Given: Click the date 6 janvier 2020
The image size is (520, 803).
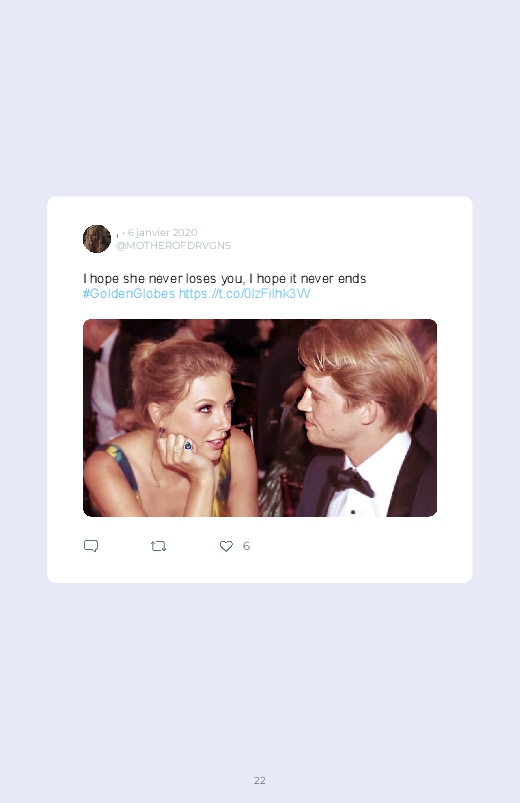Looking at the screenshot, I should (162, 233).
